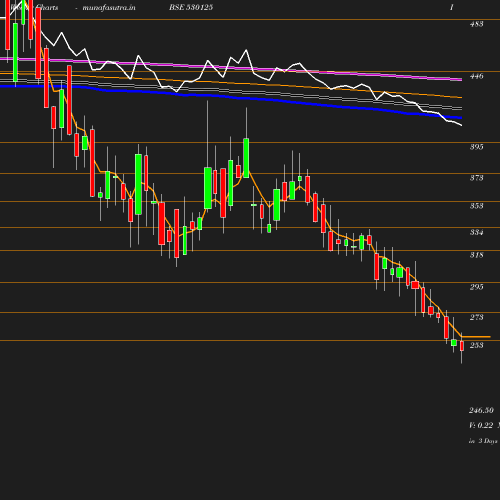Click the 334 price level label
The width and height of the screenshot is (500, 500).
[x=476, y=232]
